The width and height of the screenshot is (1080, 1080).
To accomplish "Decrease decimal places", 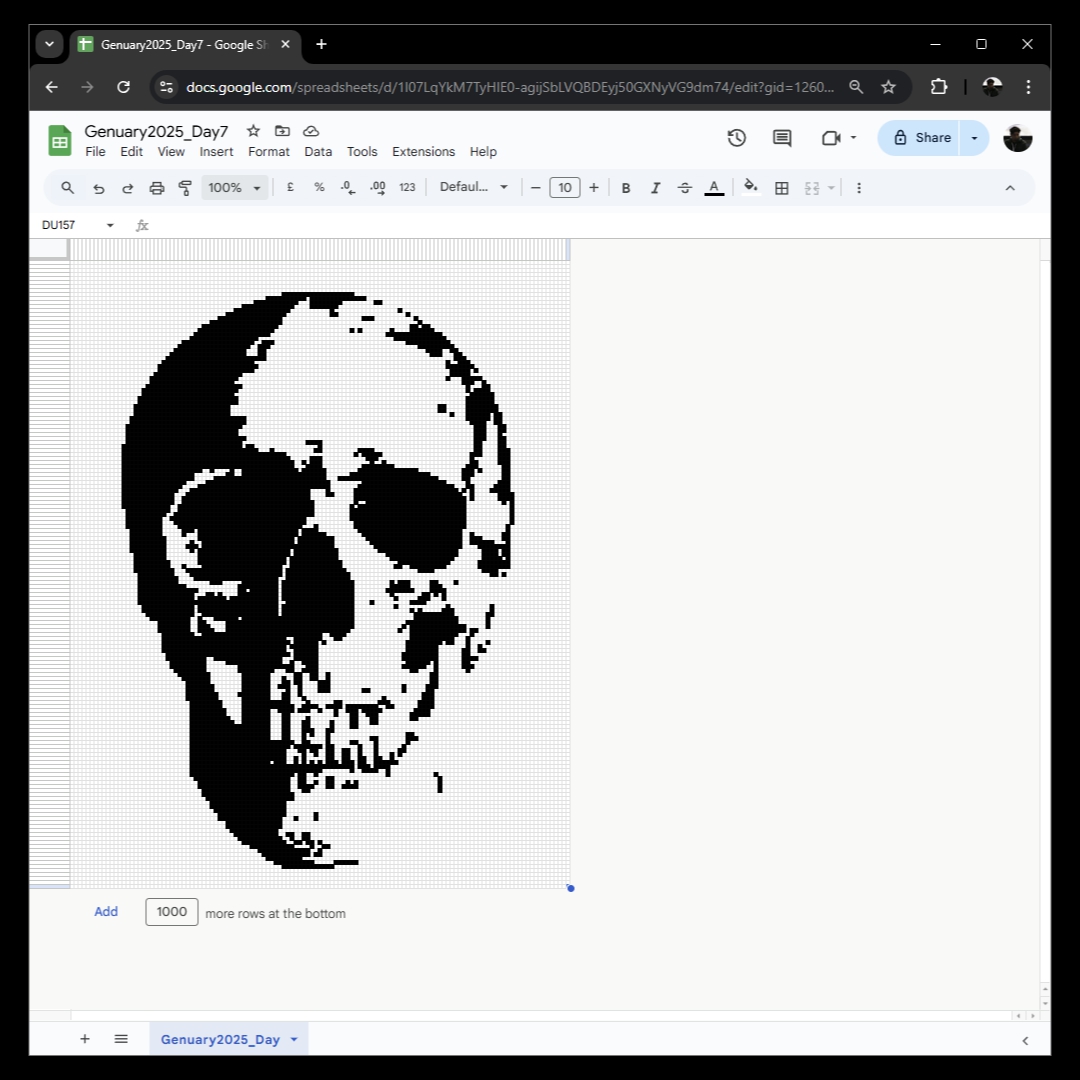I will point(347,187).
